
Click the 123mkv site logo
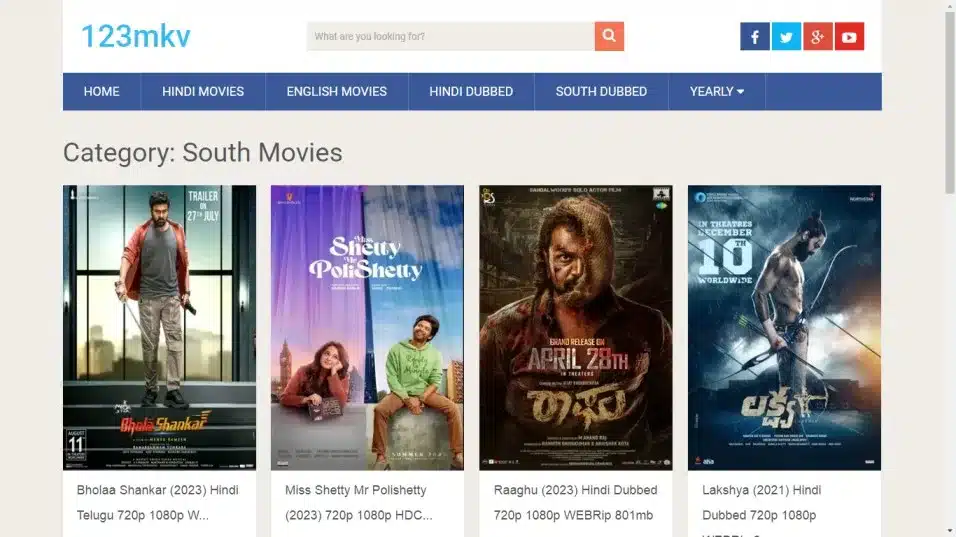[x=136, y=36]
